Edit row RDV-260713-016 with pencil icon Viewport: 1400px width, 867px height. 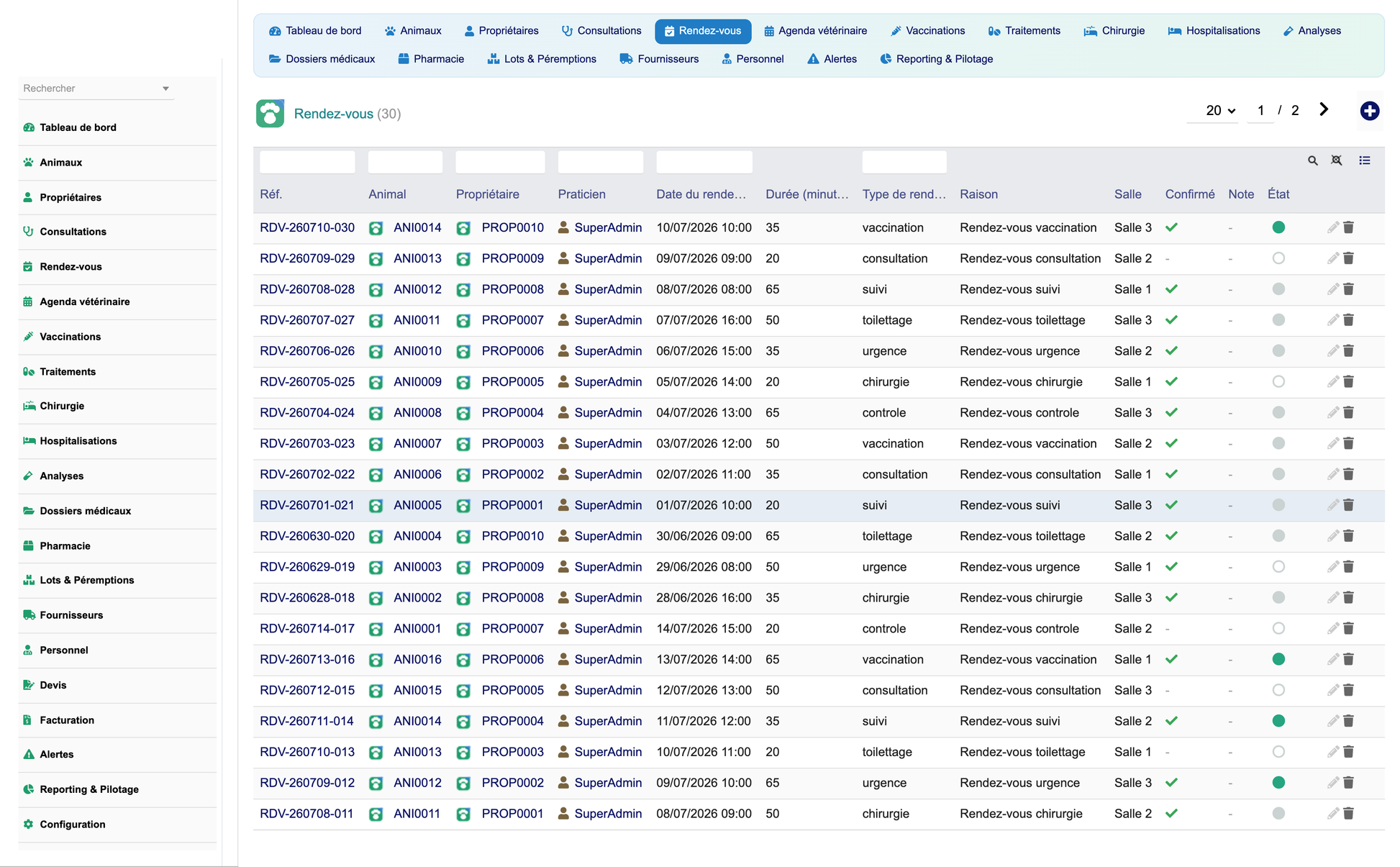click(1332, 660)
